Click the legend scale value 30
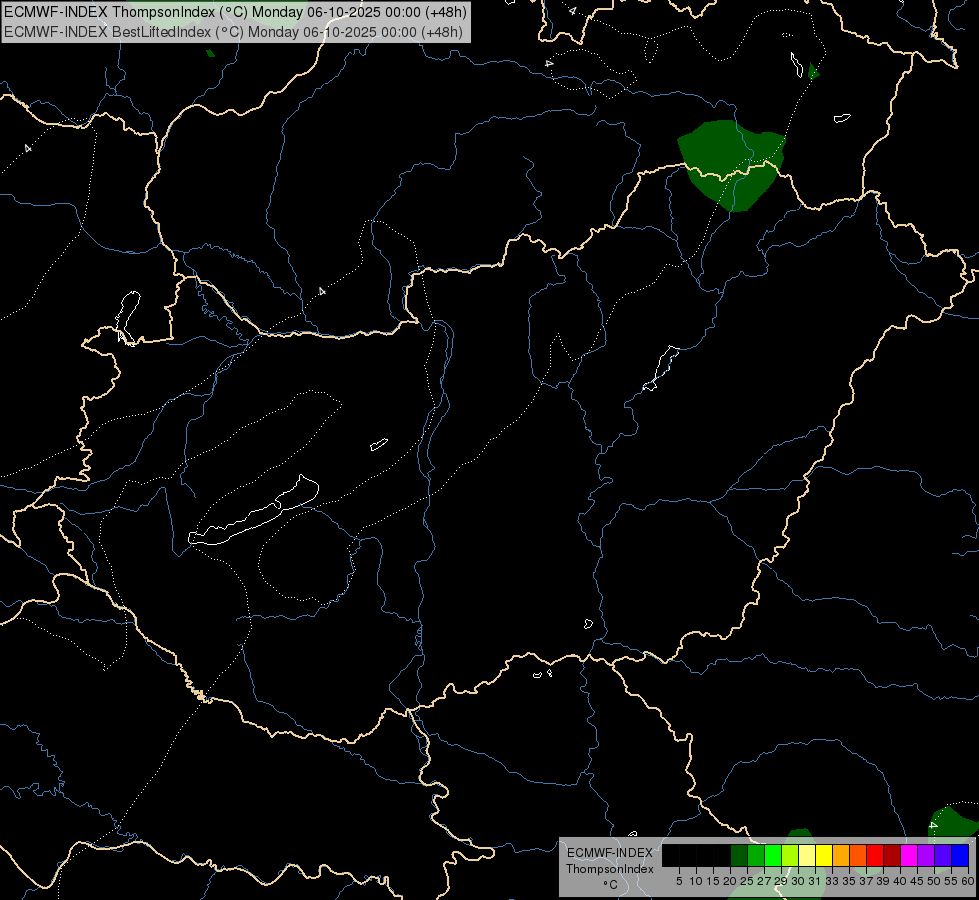979x900 pixels. (x=798, y=881)
